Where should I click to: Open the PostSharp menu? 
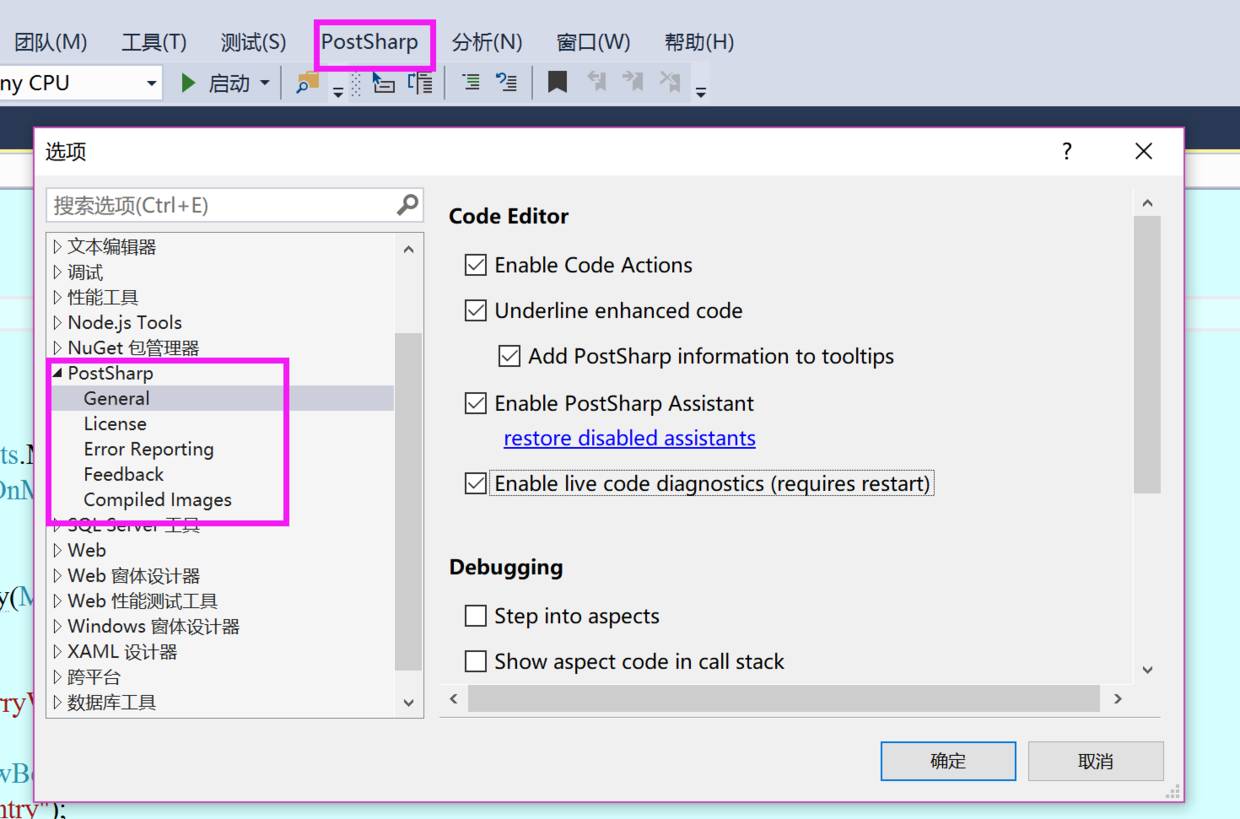pyautogui.click(x=370, y=42)
